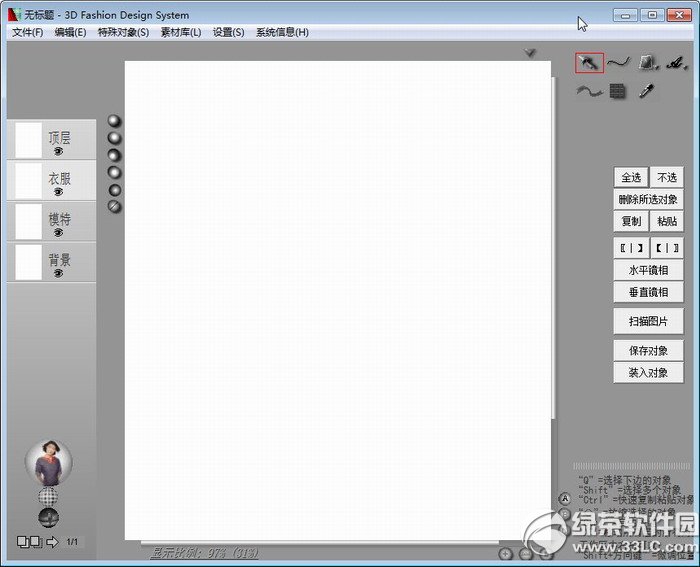Toggle visibility eye of 衣服 layer
700x567 pixels.
58,192
